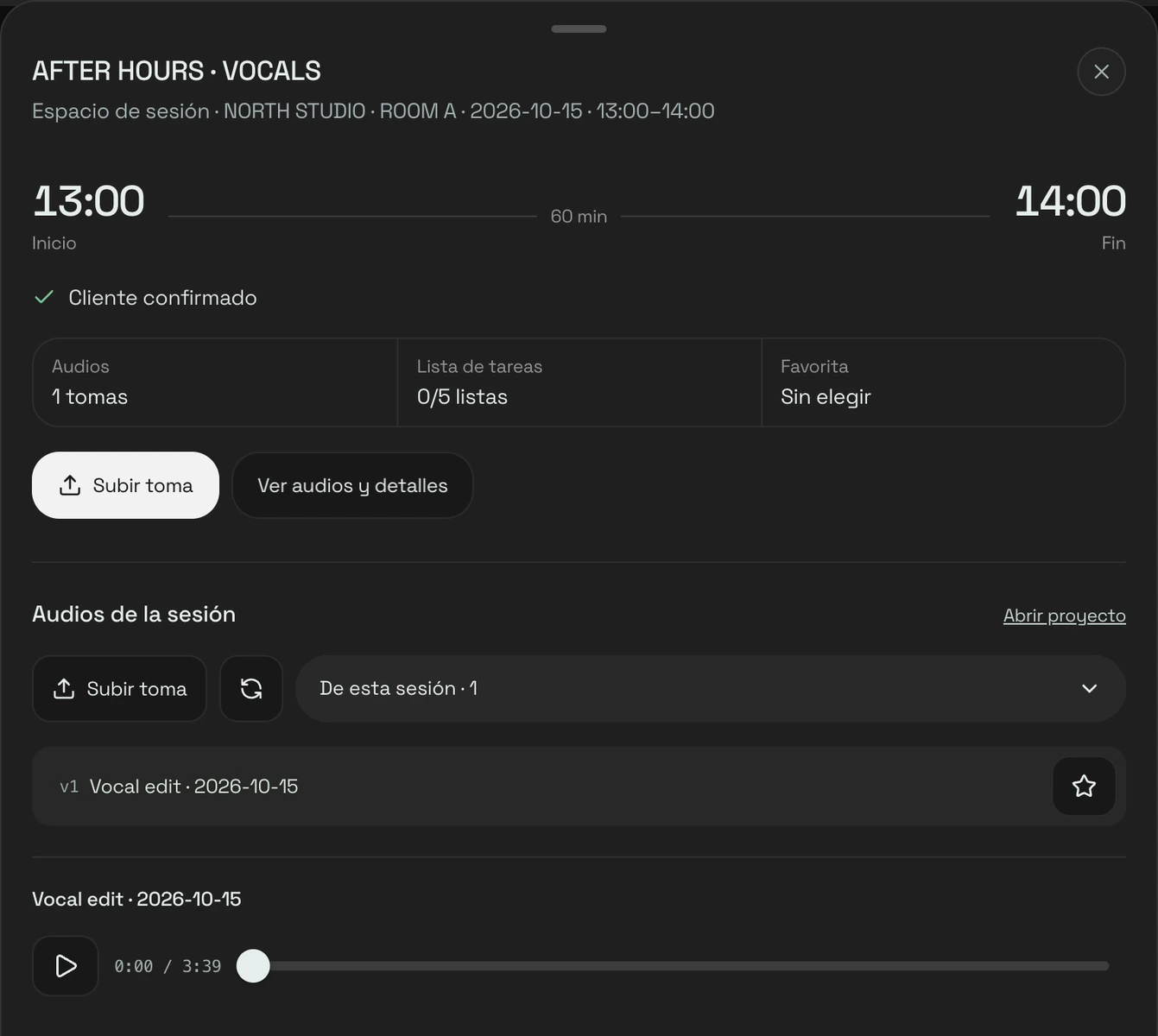Click the Audios de la sesión heading
Screen dimensions: 1158x1036
pos(134,614)
